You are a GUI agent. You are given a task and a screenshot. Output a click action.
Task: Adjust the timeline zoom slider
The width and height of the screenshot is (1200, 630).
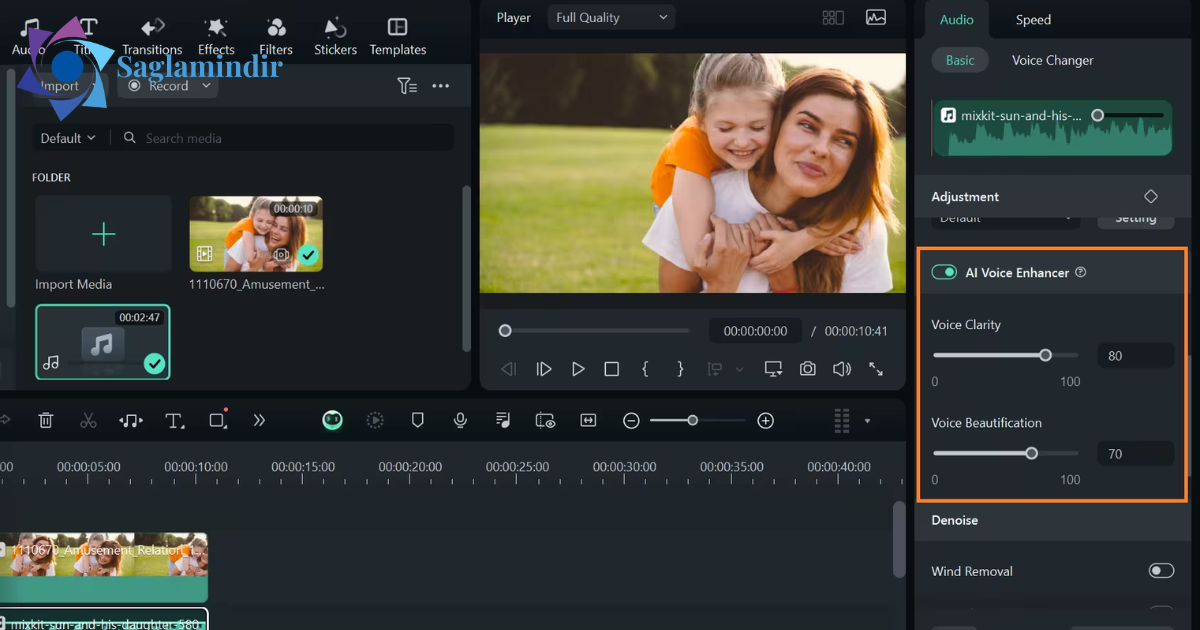click(698, 421)
